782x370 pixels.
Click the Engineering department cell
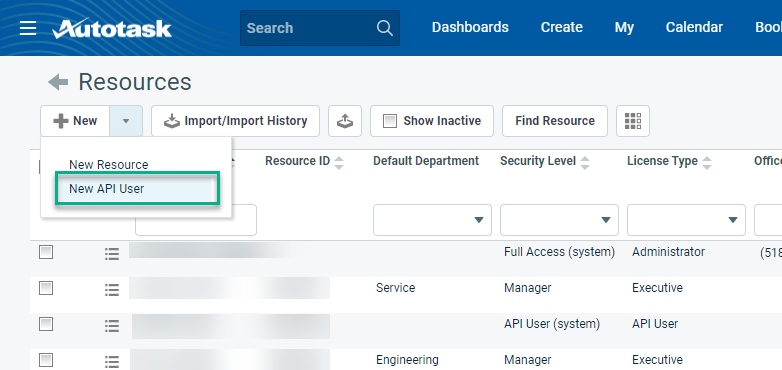pyautogui.click(x=407, y=360)
